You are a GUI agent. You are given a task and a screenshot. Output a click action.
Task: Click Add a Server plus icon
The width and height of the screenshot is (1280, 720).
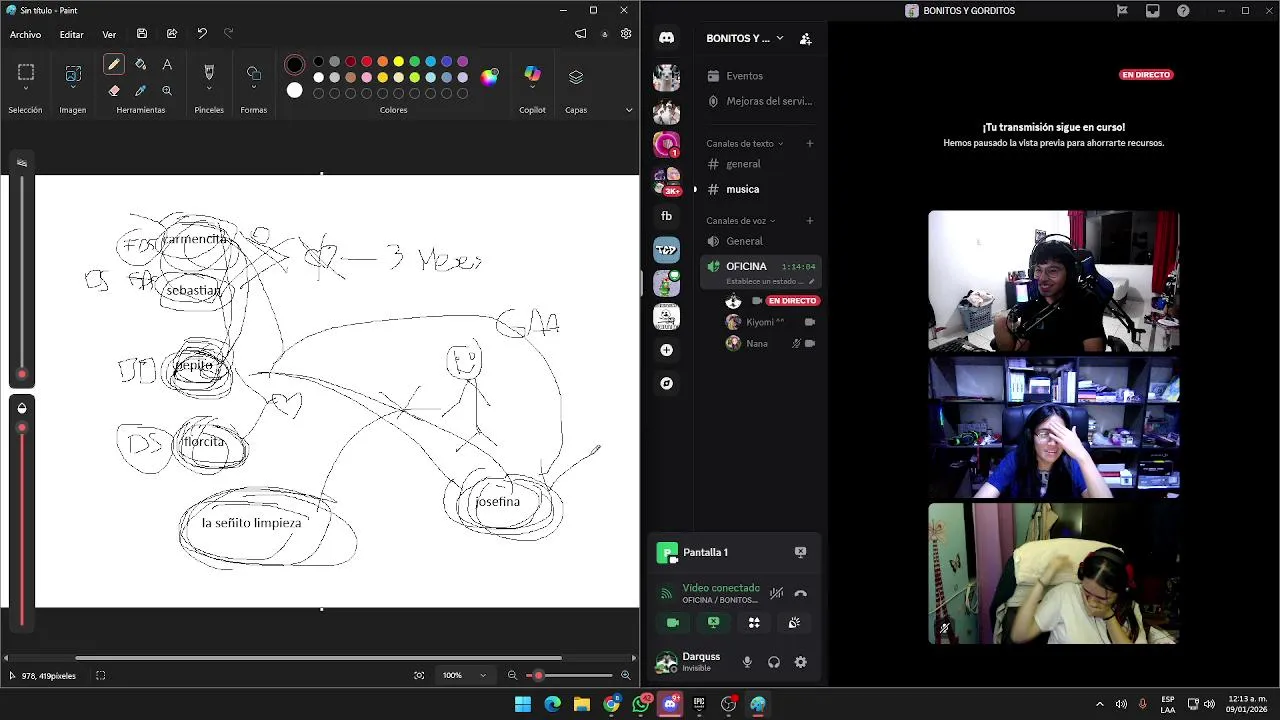[x=667, y=350]
